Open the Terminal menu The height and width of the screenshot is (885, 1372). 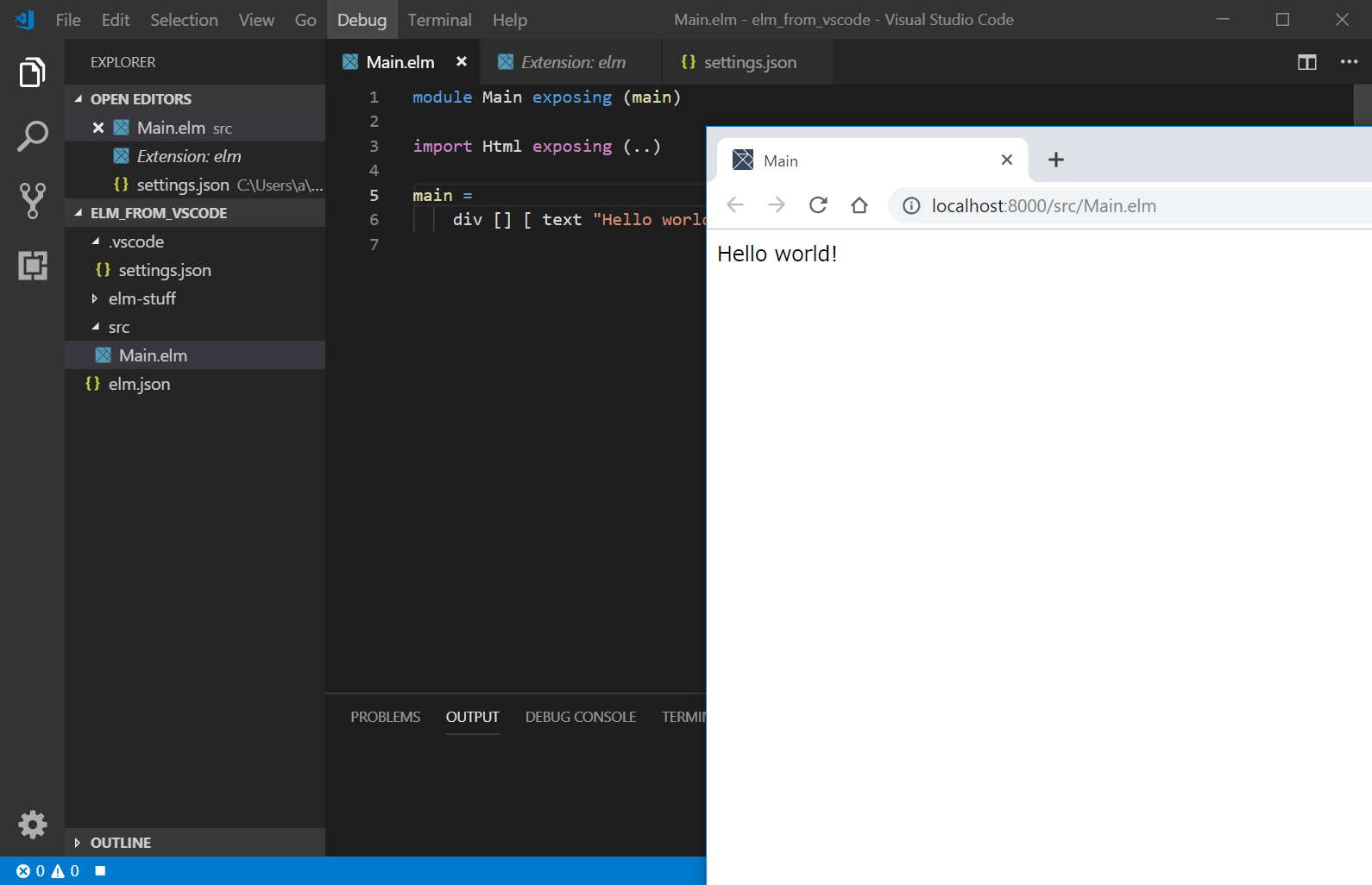[x=439, y=20]
